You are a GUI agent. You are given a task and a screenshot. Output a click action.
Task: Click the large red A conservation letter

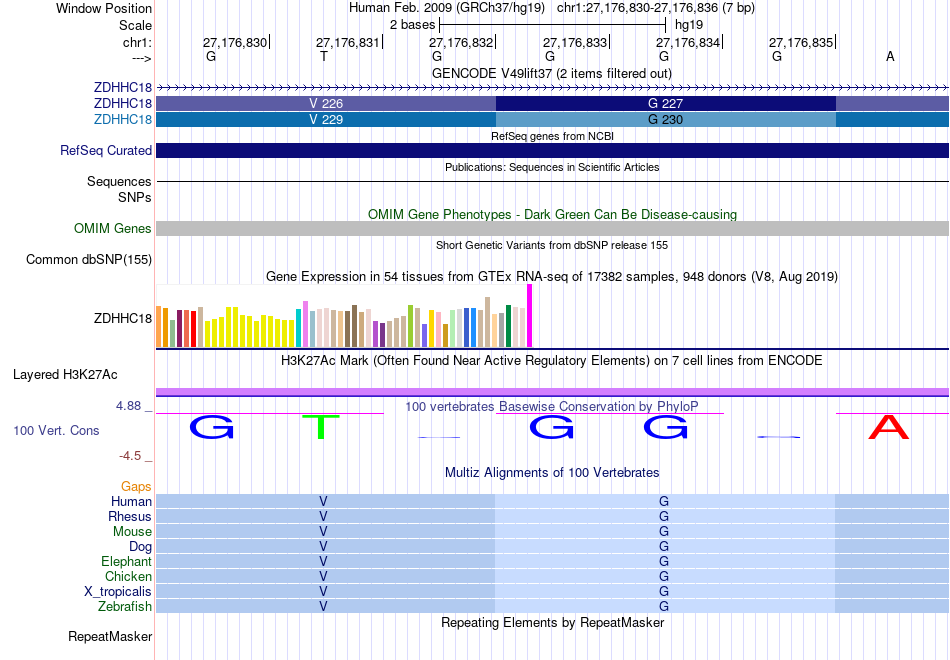coord(888,427)
